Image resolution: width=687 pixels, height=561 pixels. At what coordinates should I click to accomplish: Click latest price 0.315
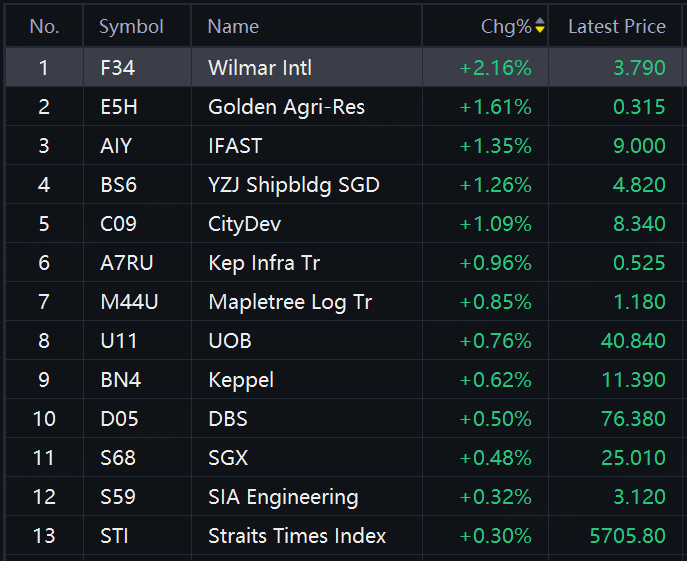[x=639, y=107]
